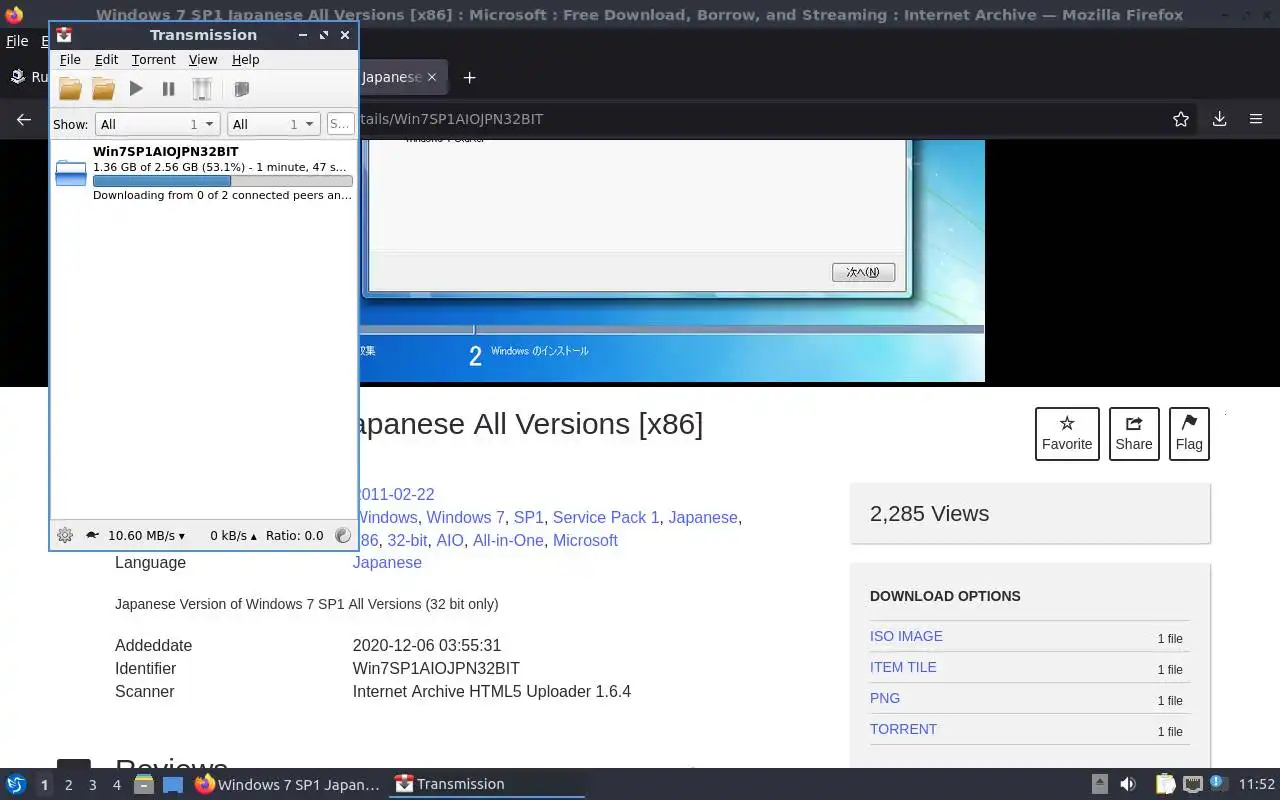Open Firefox hamburger application menu
The image size is (1280, 800).
1256,119
